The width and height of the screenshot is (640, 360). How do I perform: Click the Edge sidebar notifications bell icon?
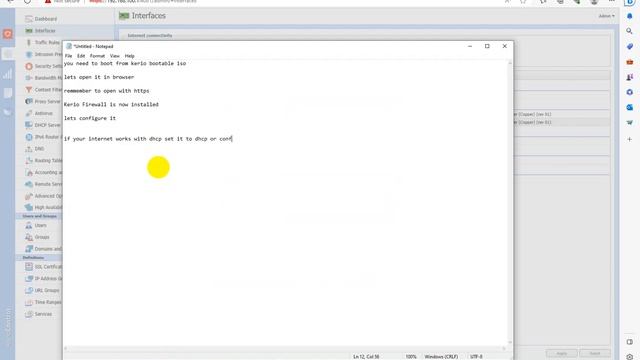[629, 16]
